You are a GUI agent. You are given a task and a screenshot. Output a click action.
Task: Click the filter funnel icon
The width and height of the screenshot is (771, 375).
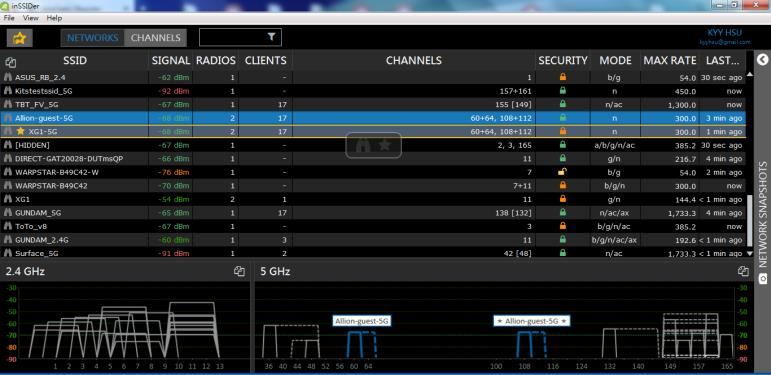pyautogui.click(x=271, y=37)
